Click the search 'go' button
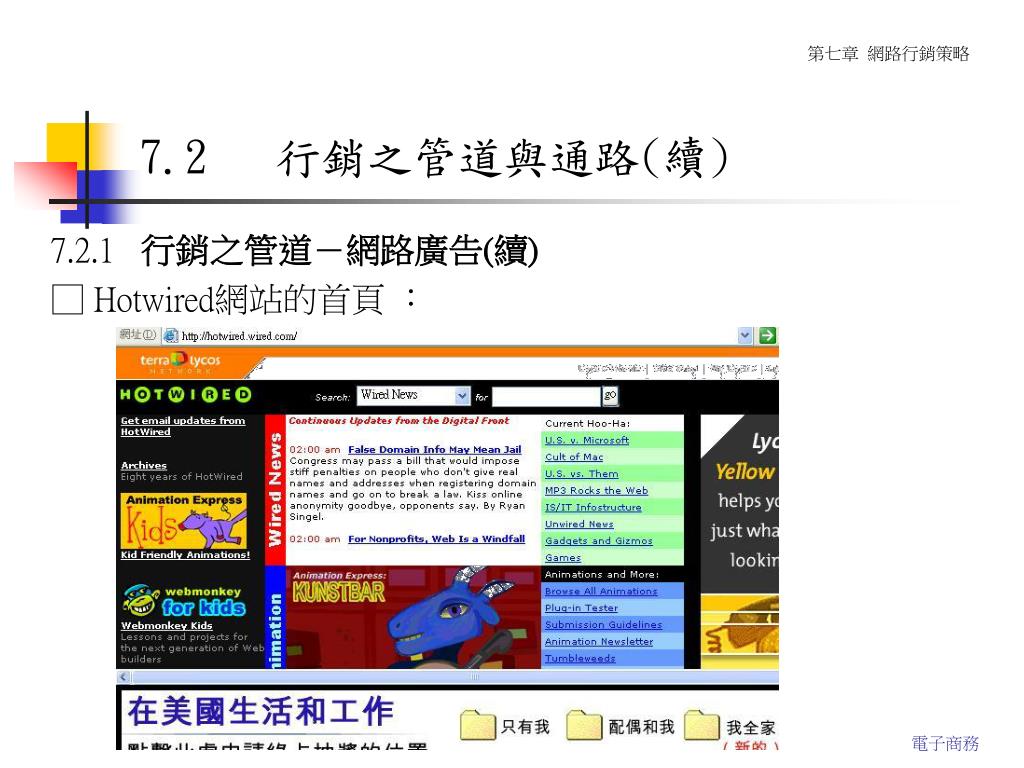This screenshot has width=1024, height=768. pos(610,396)
